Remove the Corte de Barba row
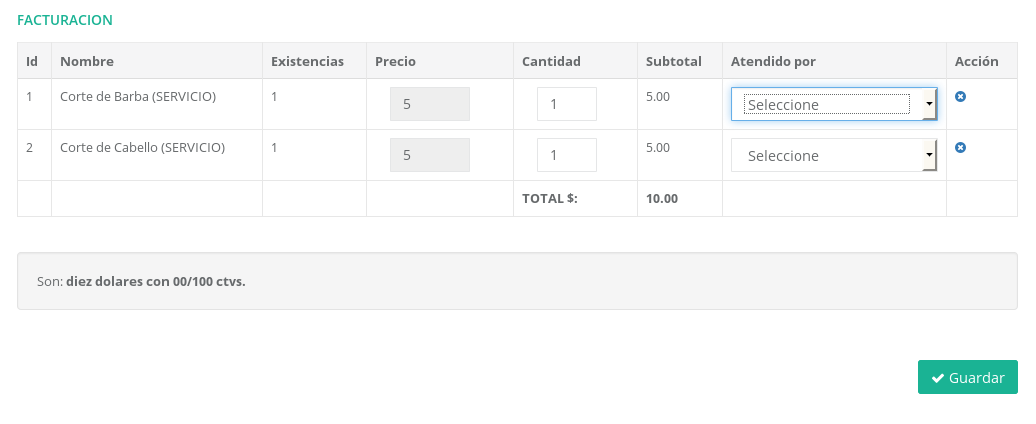Image resolution: width=1036 pixels, height=424 pixels. (x=960, y=97)
